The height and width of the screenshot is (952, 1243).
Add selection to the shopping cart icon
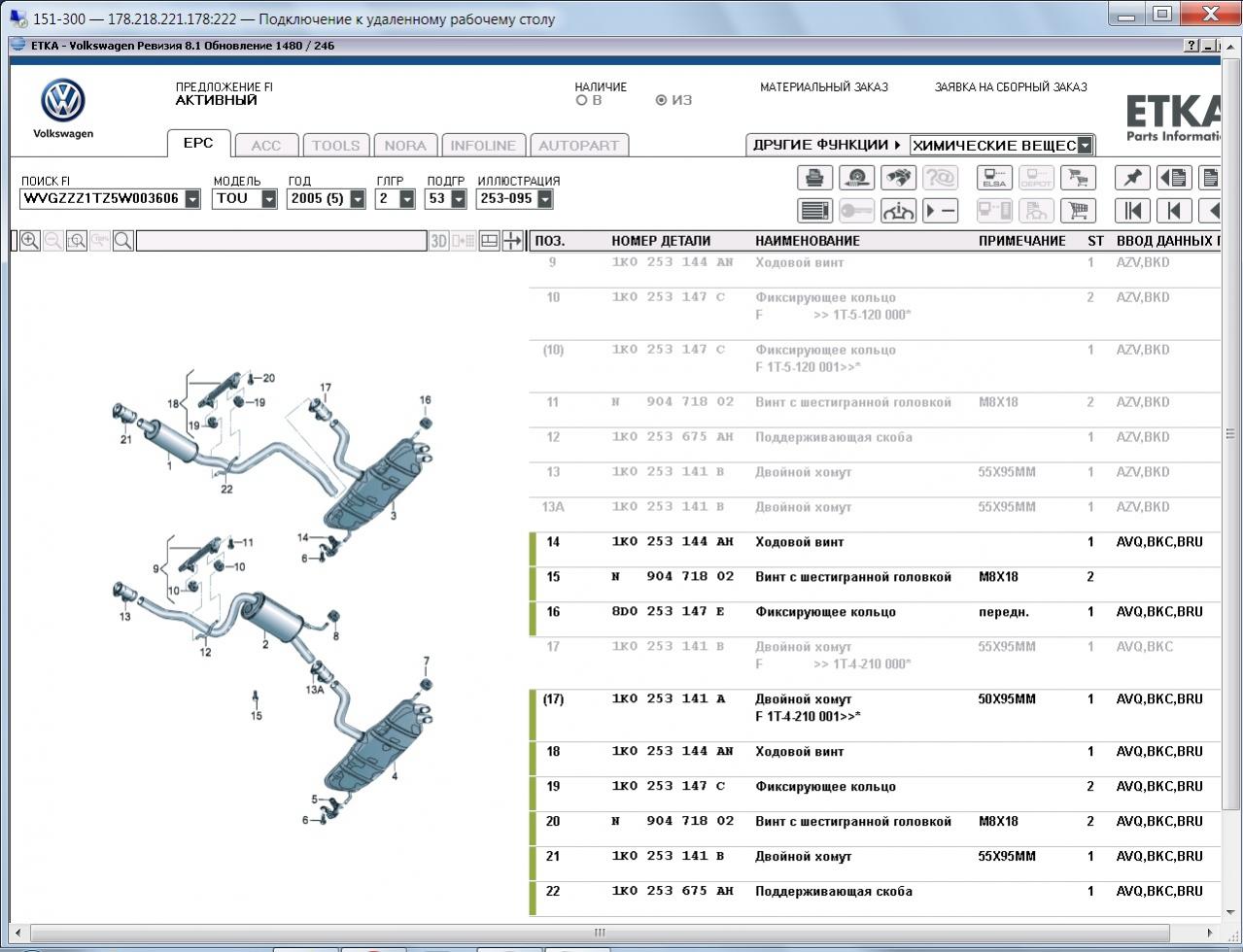1078,210
